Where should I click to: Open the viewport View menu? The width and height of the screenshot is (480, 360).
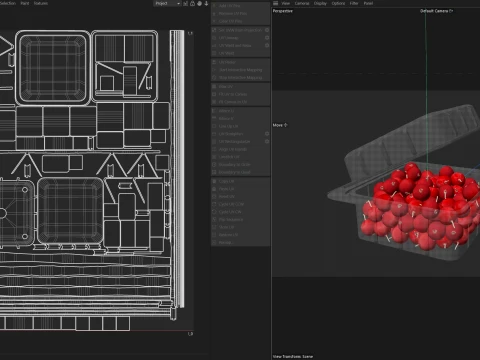point(286,3)
